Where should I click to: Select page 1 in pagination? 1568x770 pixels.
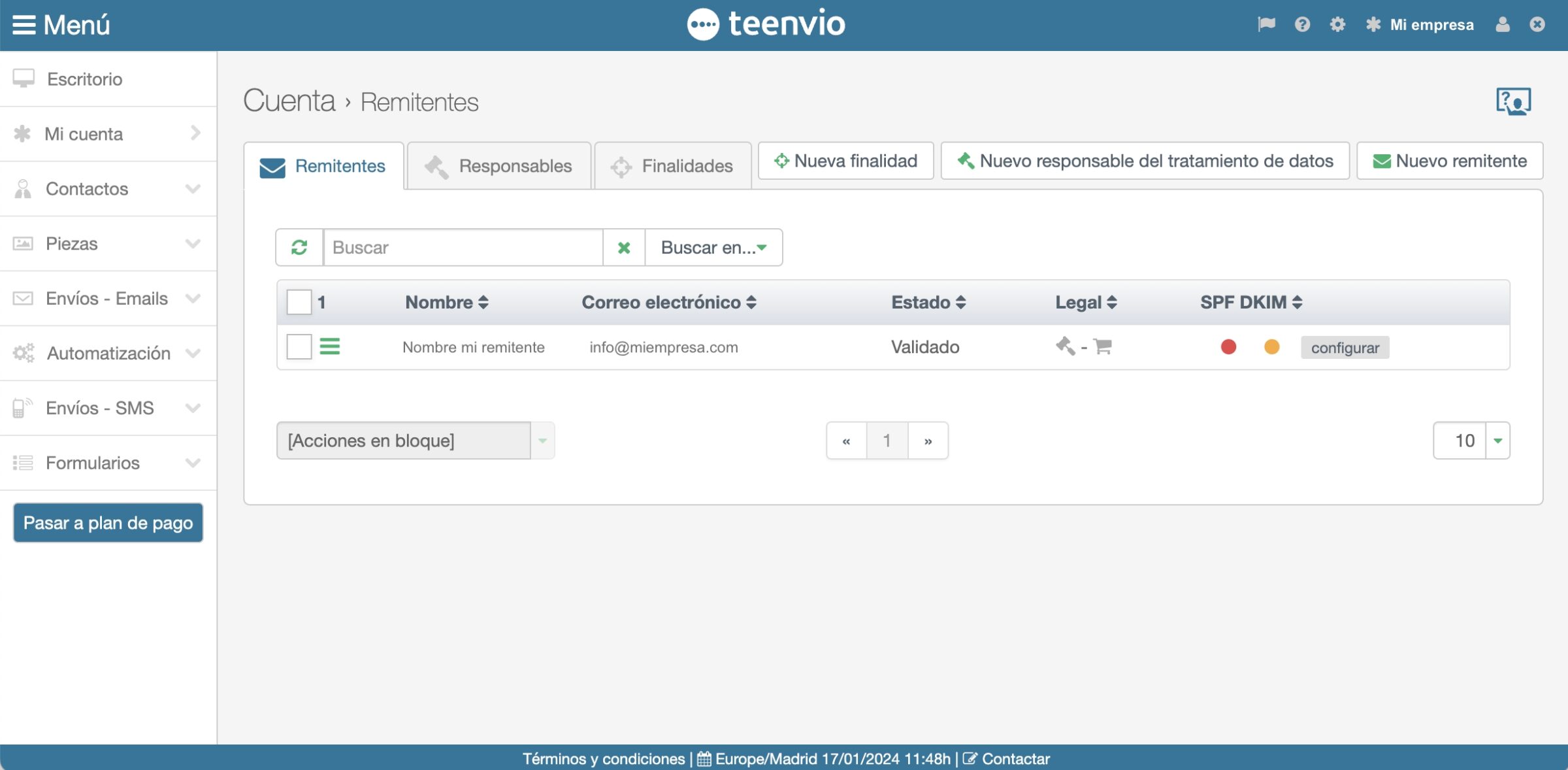click(x=887, y=441)
